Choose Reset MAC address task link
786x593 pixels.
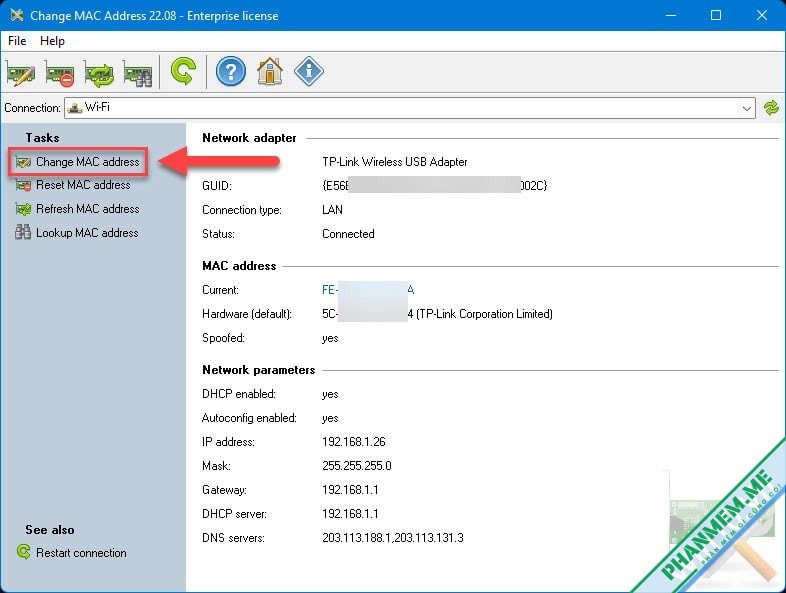(83, 185)
